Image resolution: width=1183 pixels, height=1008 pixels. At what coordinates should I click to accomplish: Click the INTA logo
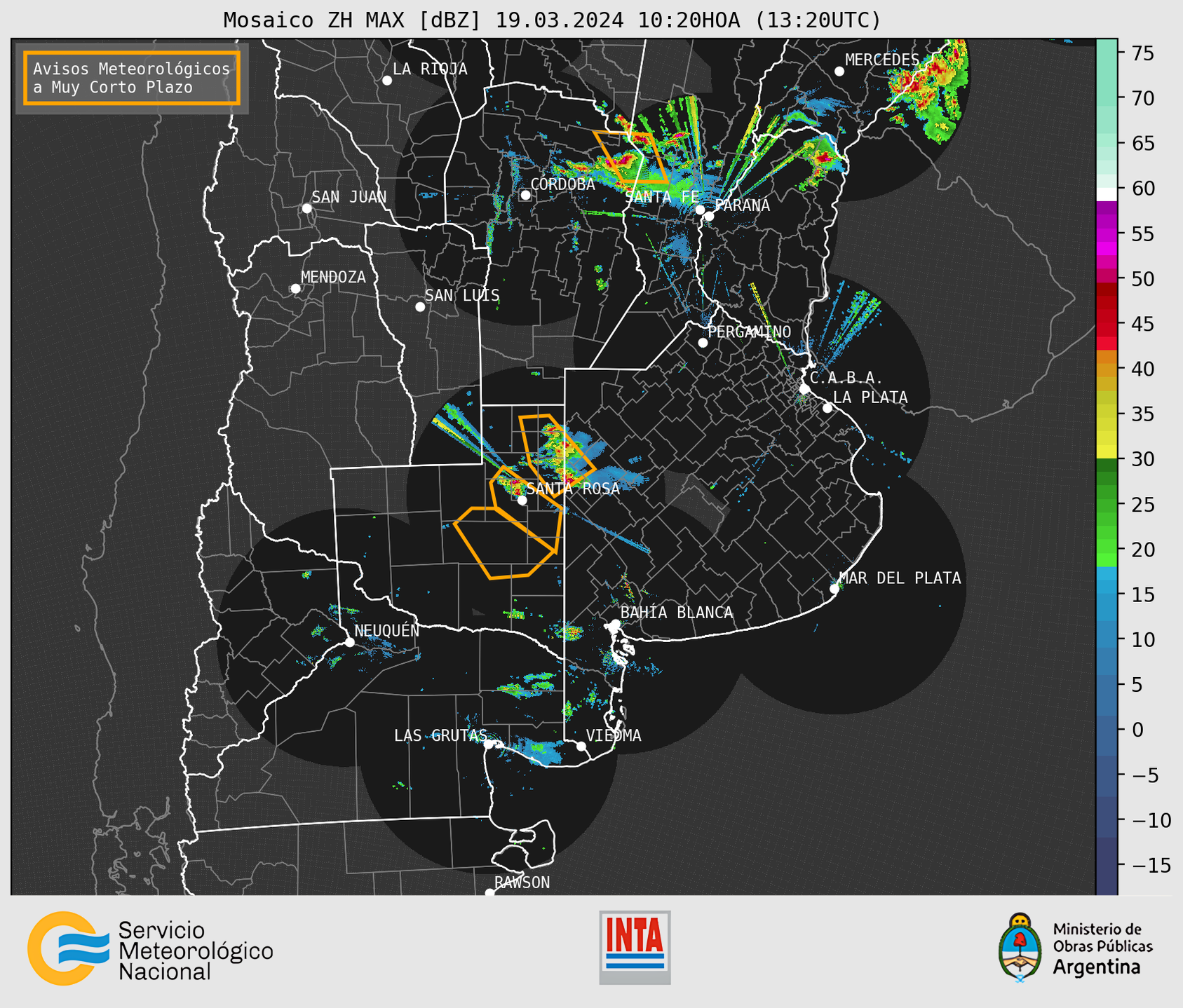point(635,947)
